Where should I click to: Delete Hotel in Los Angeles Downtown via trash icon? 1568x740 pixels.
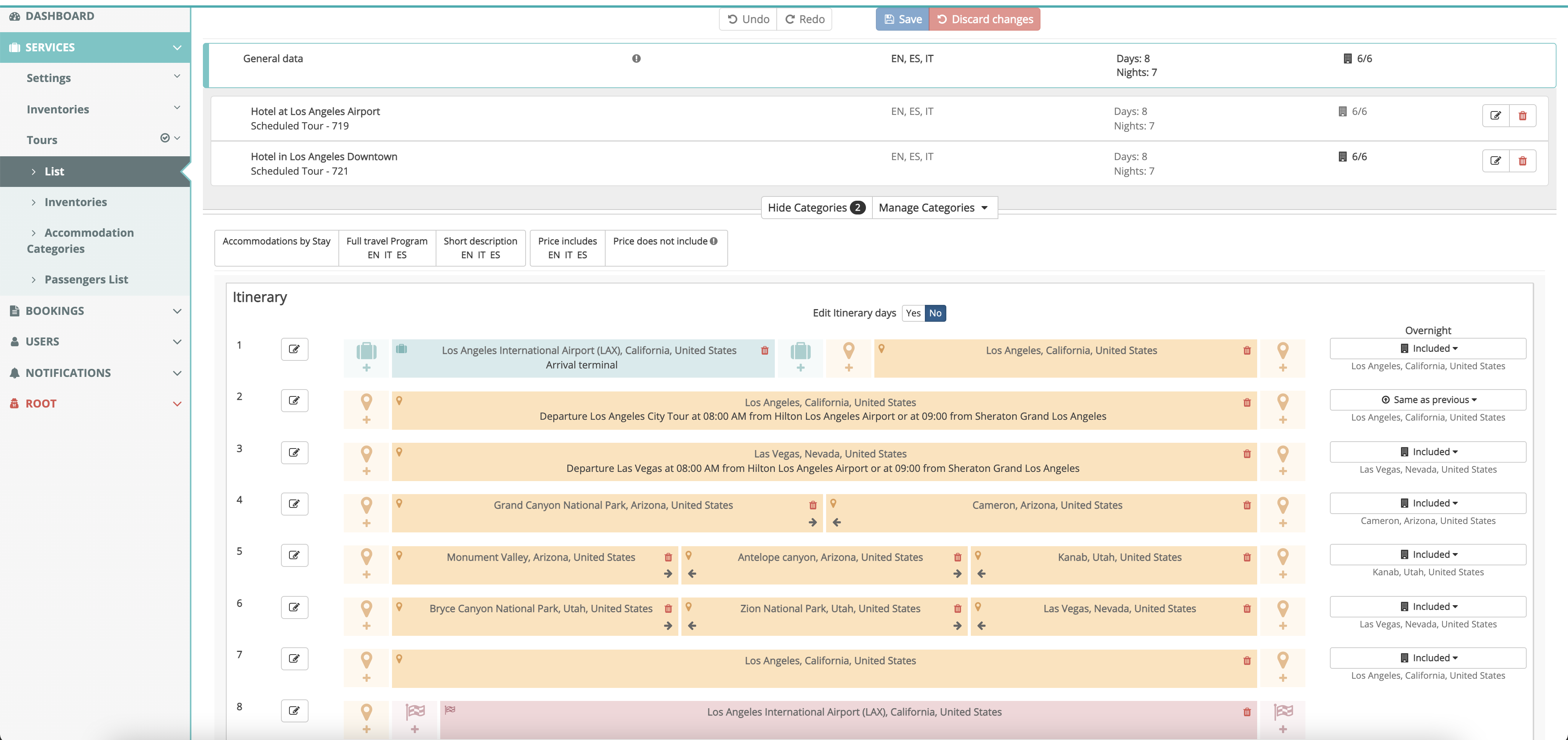[1523, 160]
